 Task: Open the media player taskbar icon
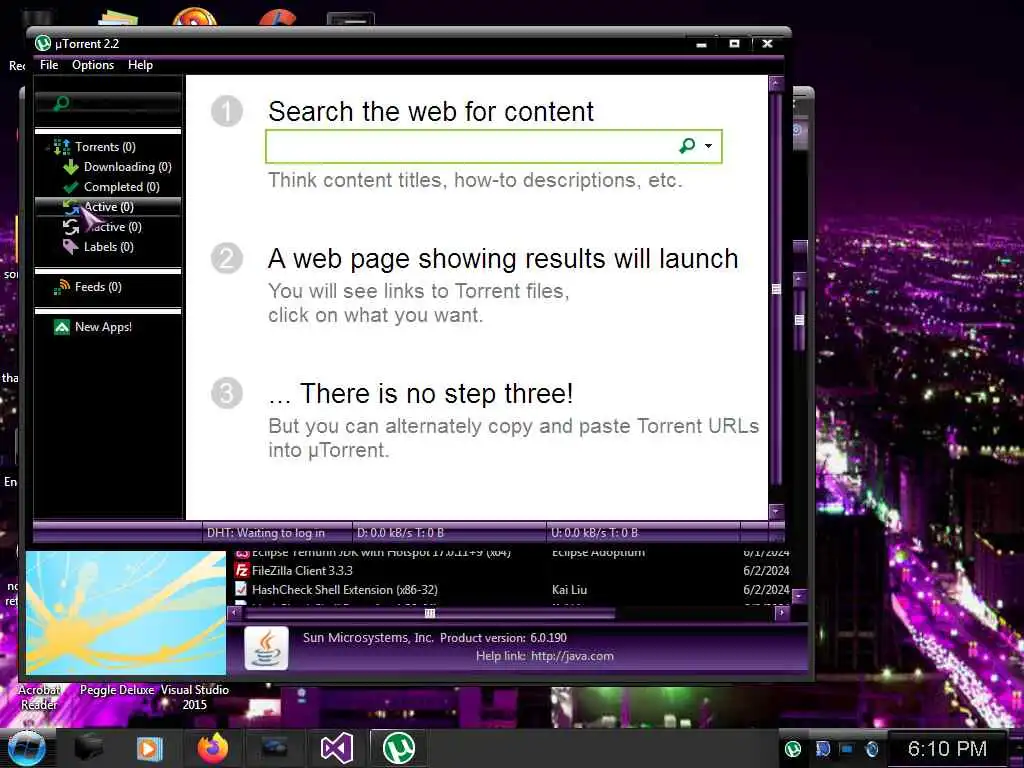click(x=150, y=748)
